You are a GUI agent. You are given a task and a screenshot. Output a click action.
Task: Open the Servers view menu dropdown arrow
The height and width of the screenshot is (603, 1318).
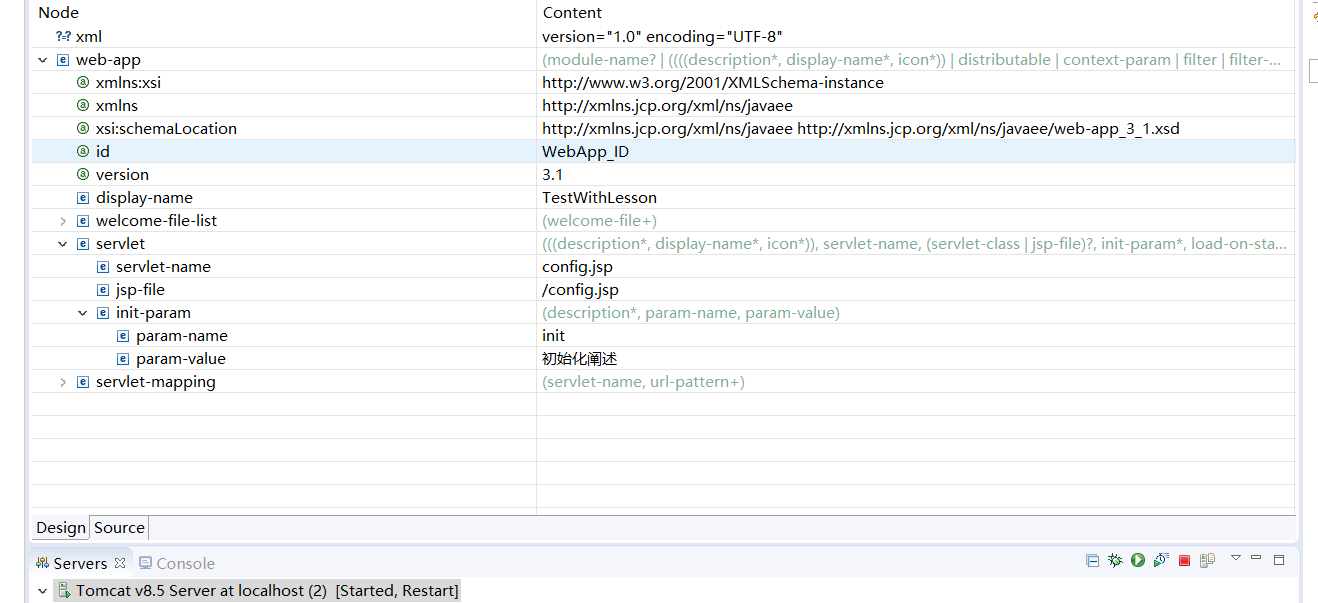(1236, 560)
